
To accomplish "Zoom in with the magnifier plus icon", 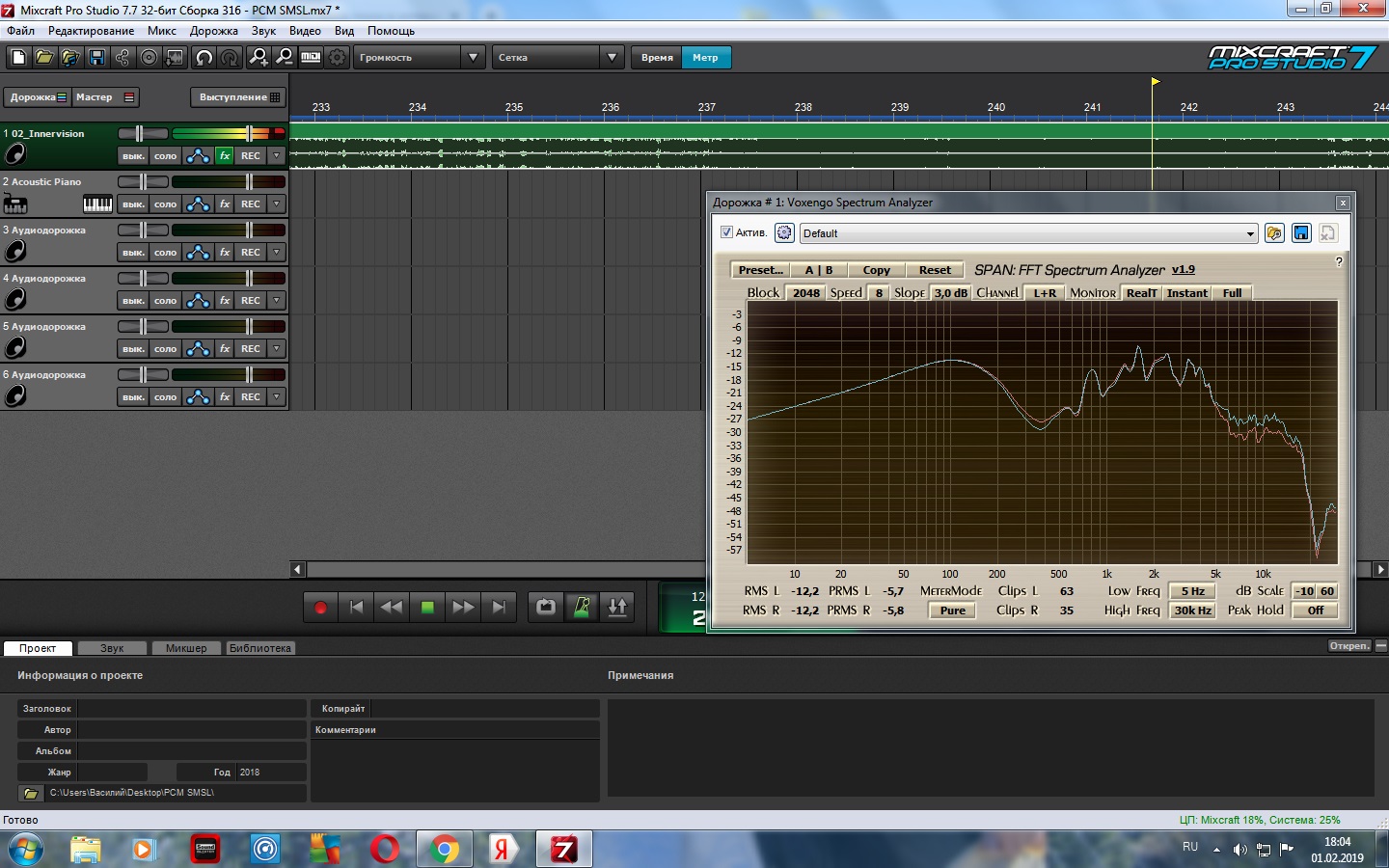I will pyautogui.click(x=259, y=58).
